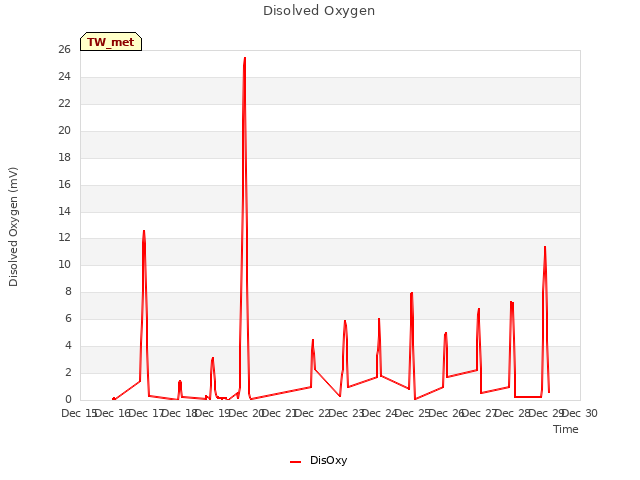Click the y-axis value 12

click(64, 238)
